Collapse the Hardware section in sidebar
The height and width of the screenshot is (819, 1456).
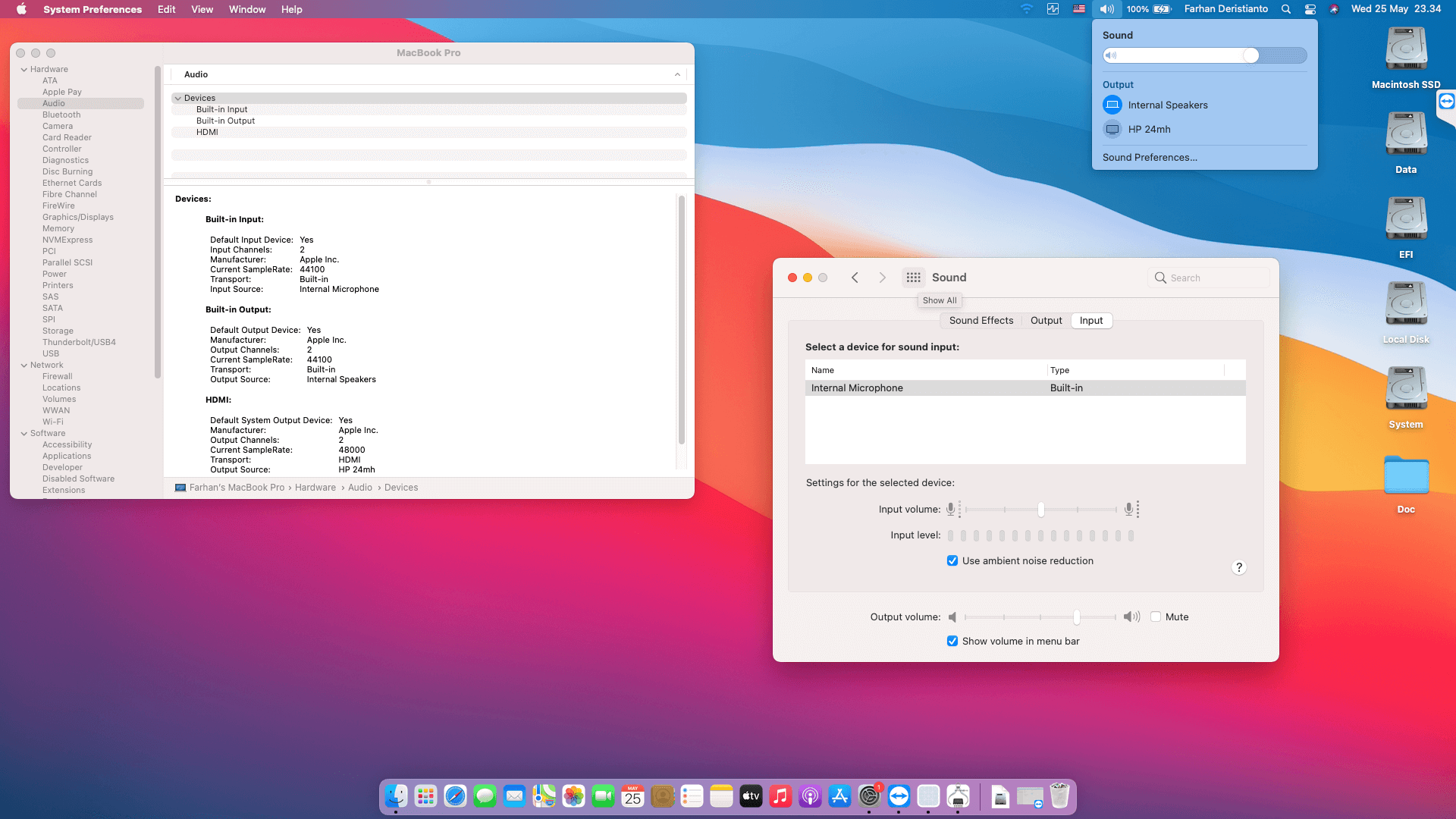coord(24,70)
